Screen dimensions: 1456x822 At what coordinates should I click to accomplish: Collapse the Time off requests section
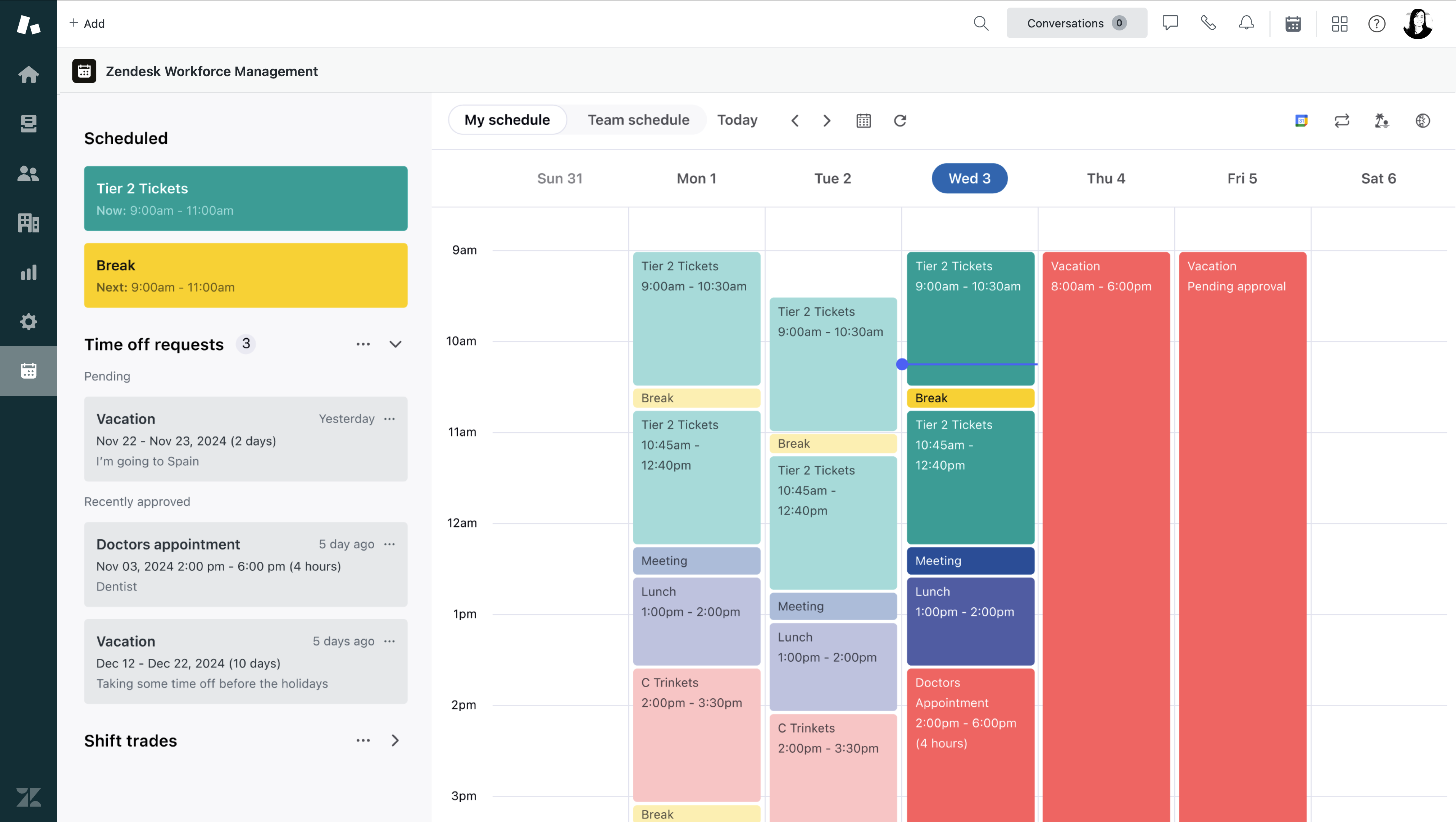[x=395, y=344]
